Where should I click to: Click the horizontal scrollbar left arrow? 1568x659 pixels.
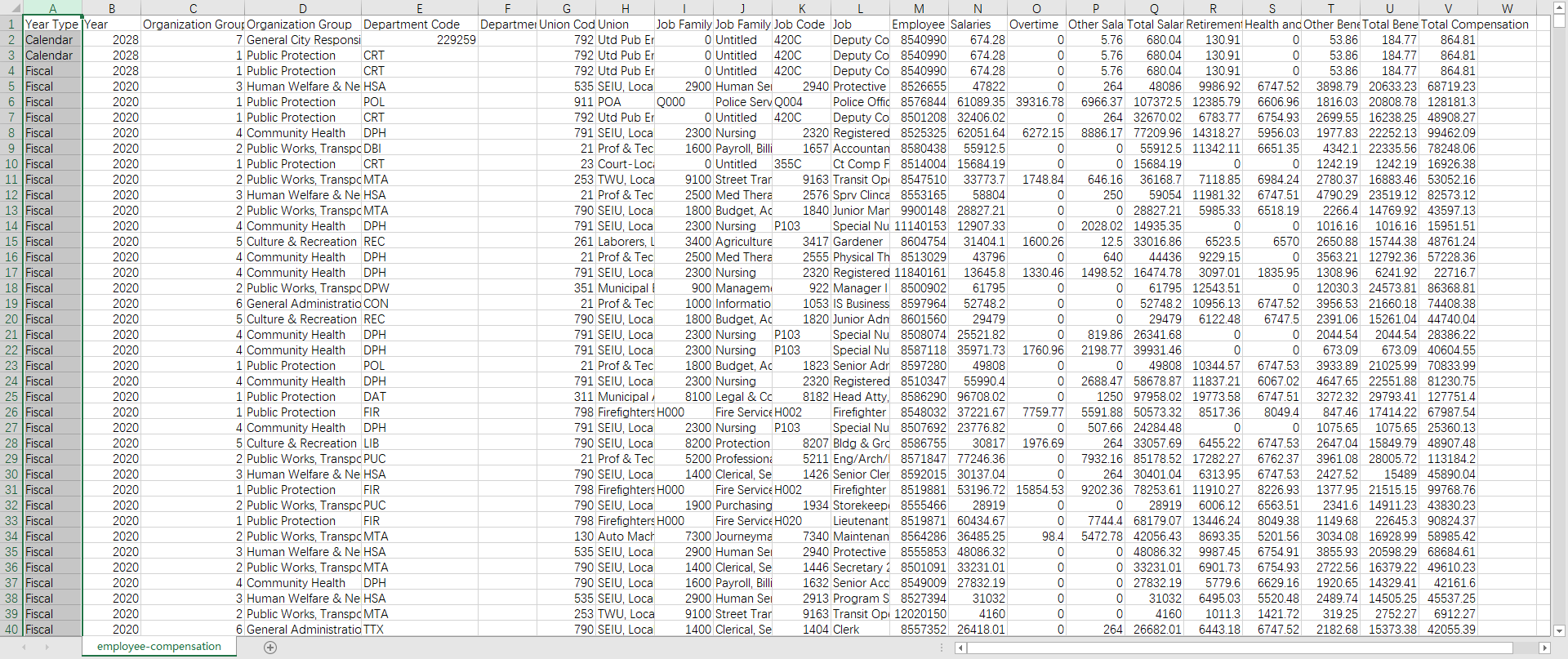[960, 648]
